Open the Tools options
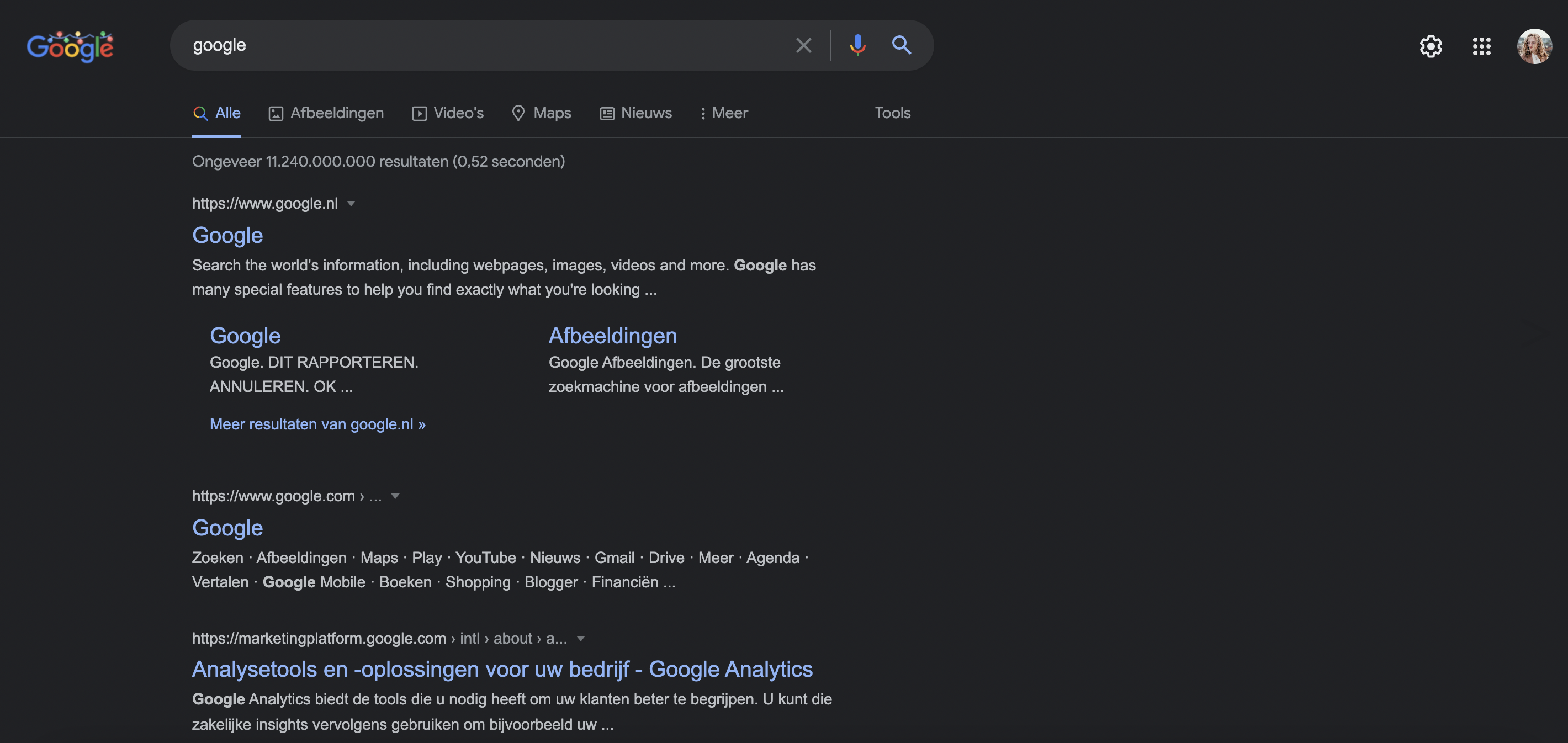The image size is (1568, 743). pos(892,113)
